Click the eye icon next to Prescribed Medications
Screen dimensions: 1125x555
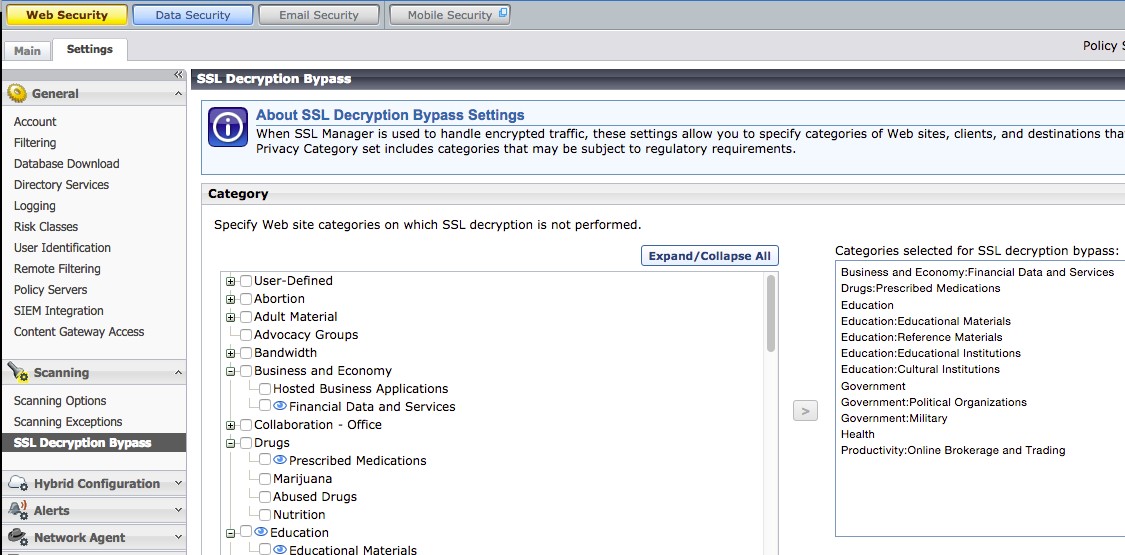click(x=280, y=460)
